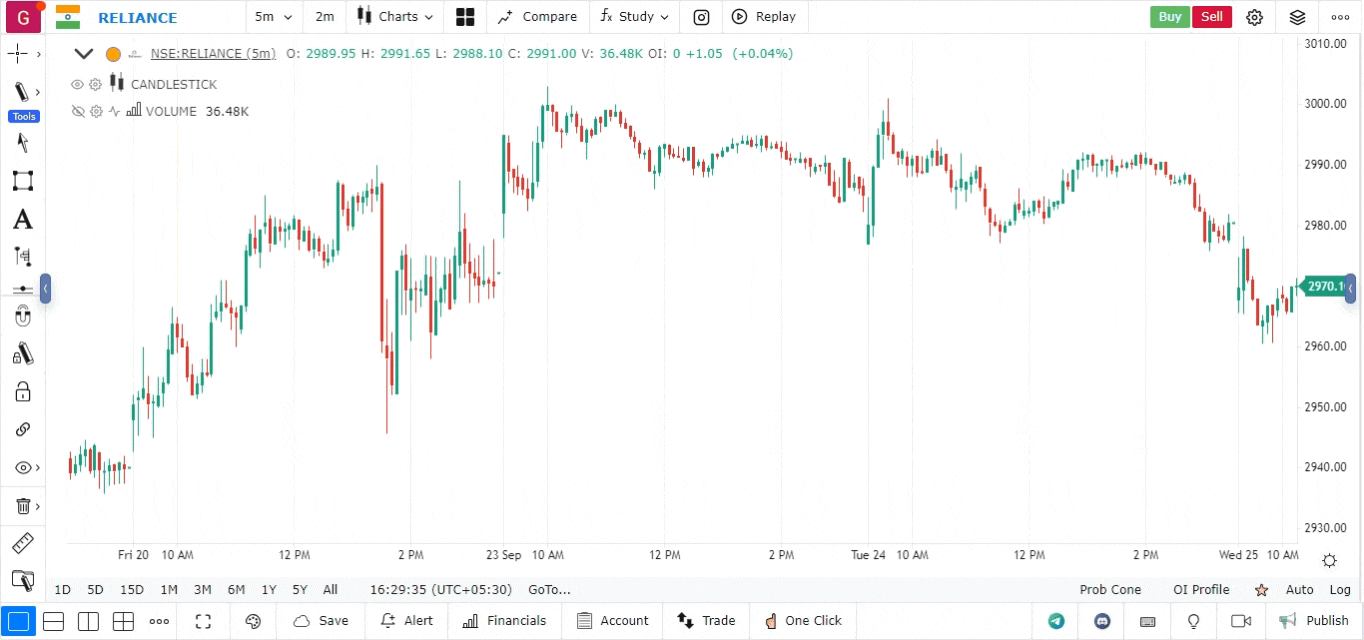Switch to the 1Y date range
Screen dimensions: 1364x640
click(268, 590)
